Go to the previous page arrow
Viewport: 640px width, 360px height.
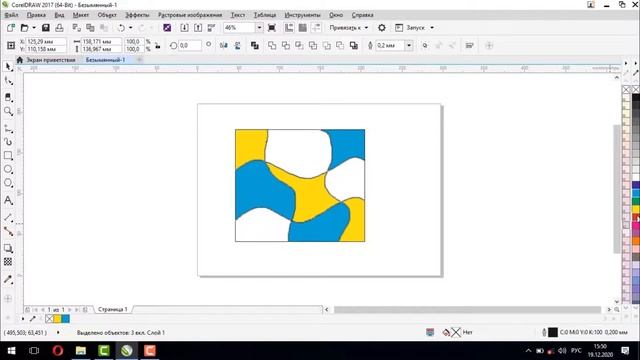(x=43, y=310)
